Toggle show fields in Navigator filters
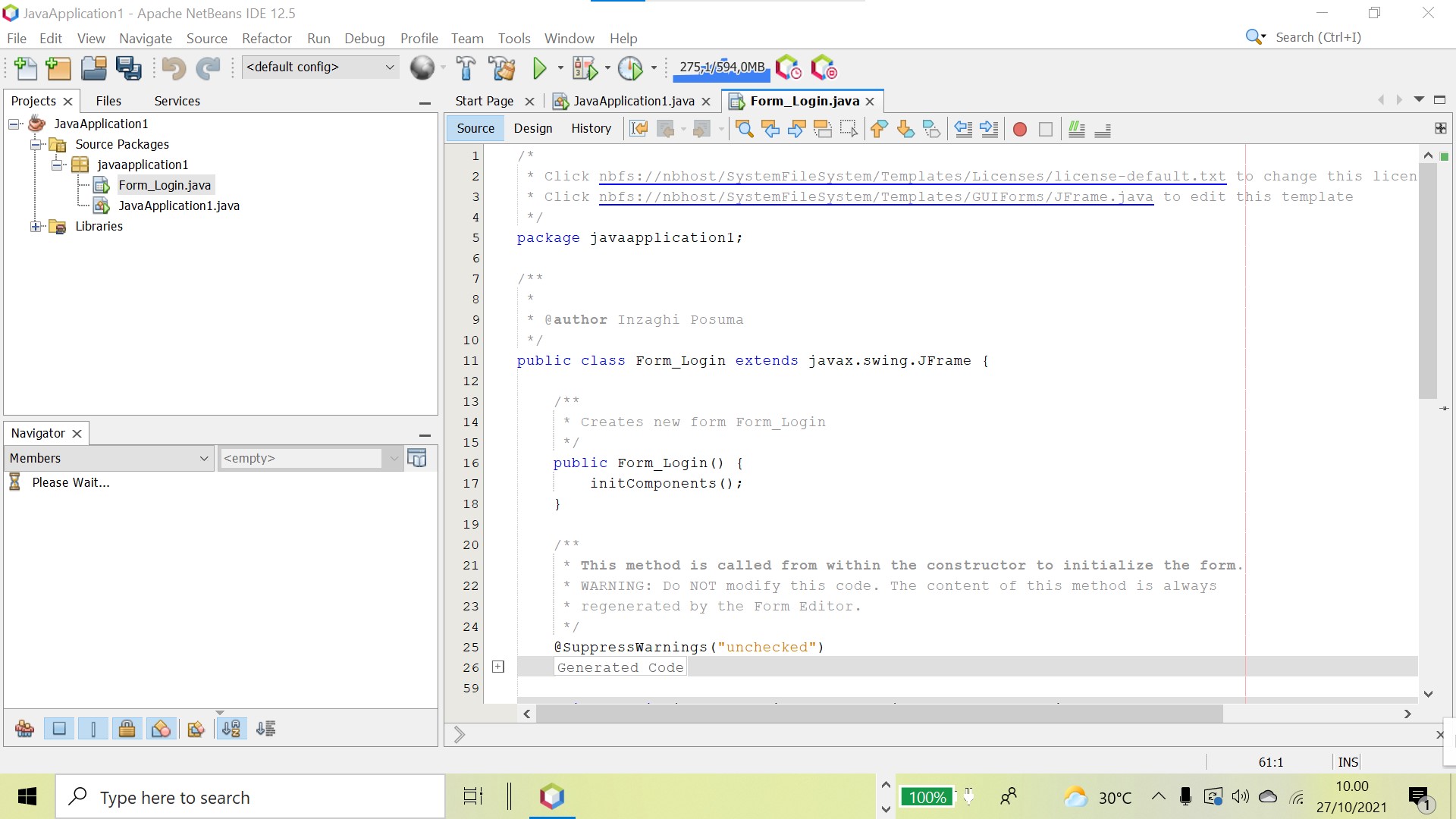Image resolution: width=1456 pixels, height=819 pixels. click(59, 729)
